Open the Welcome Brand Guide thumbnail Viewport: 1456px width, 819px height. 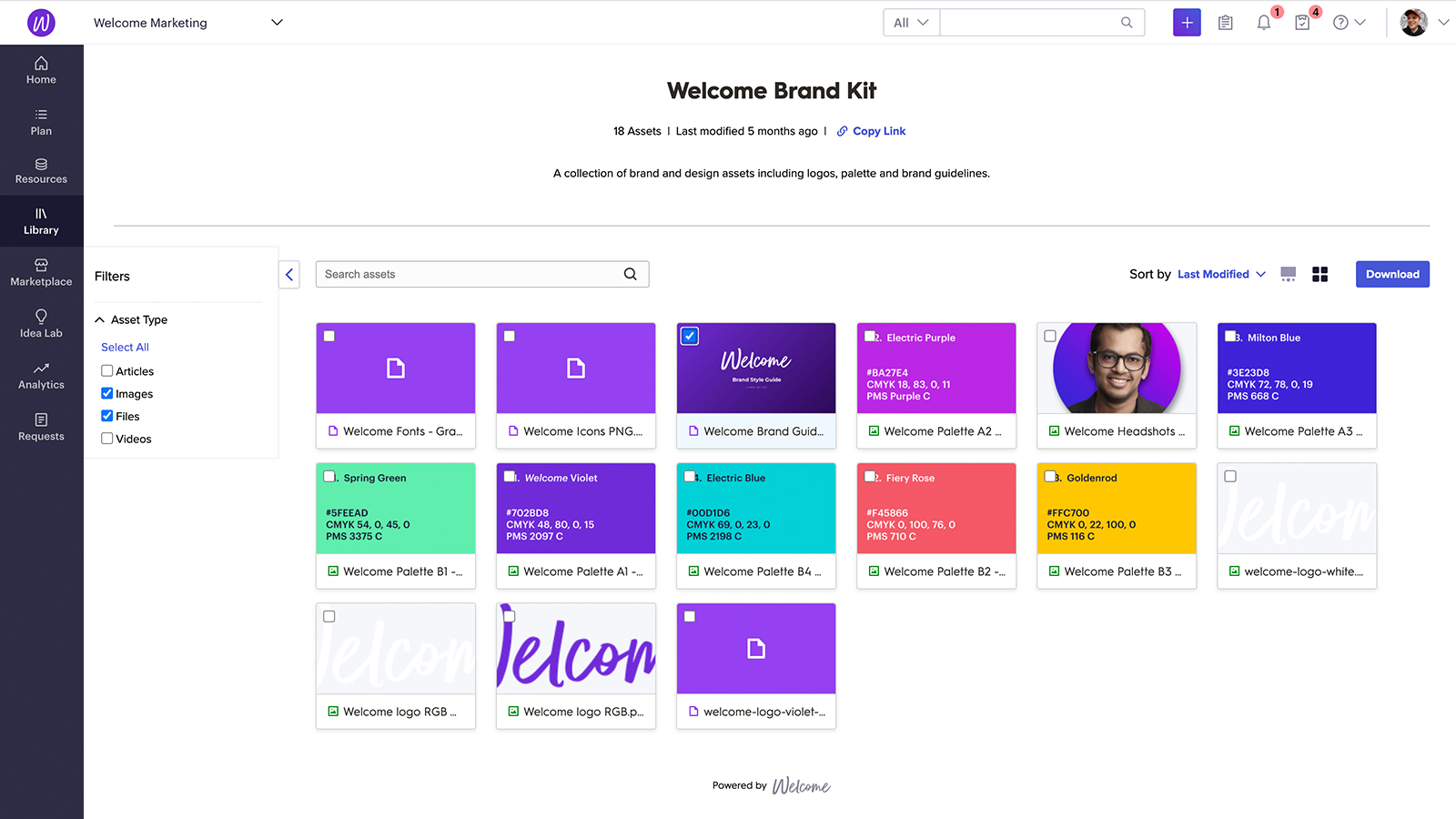click(756, 368)
